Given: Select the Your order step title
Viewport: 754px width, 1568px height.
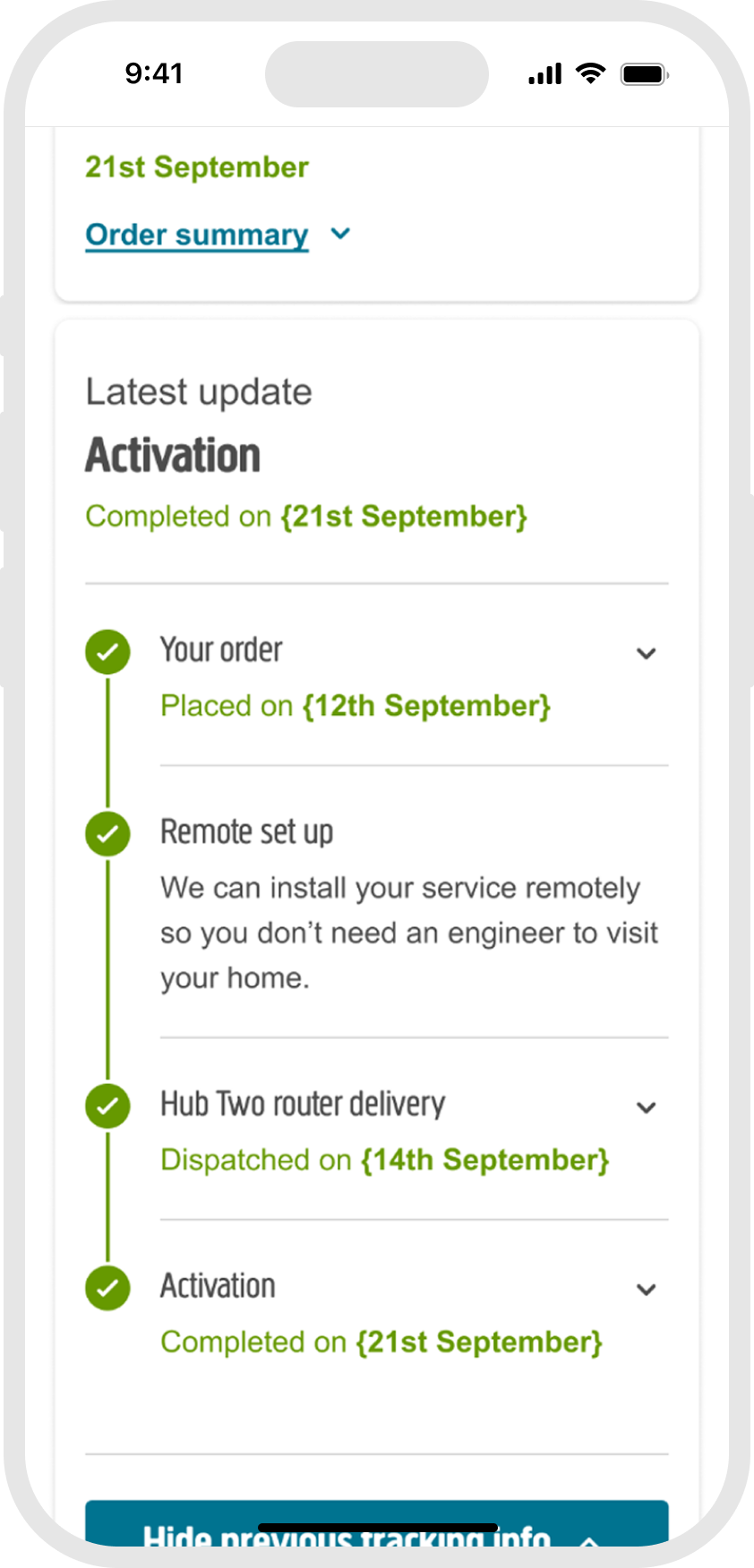Looking at the screenshot, I should pyautogui.click(x=221, y=650).
